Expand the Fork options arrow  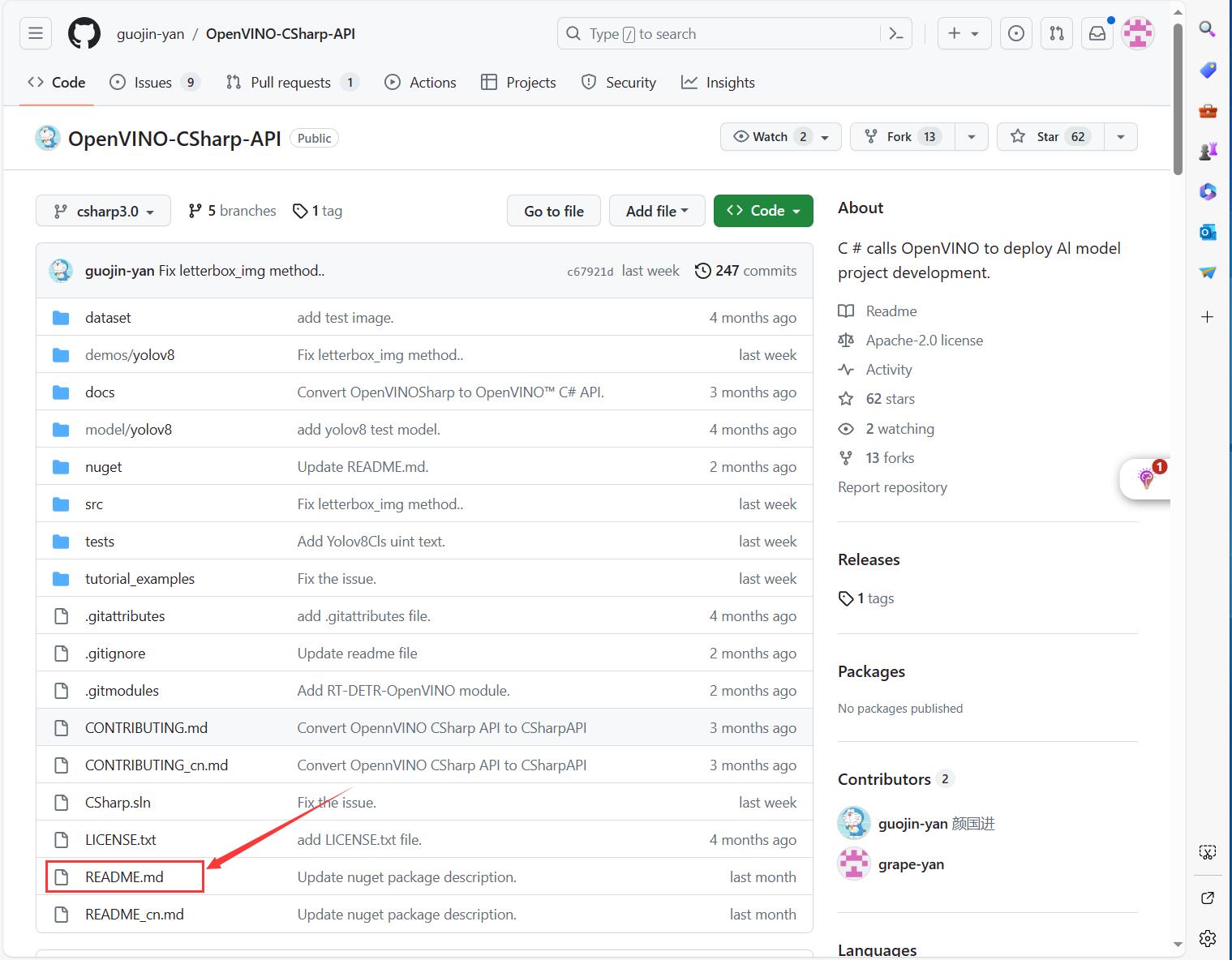pyautogui.click(x=972, y=137)
